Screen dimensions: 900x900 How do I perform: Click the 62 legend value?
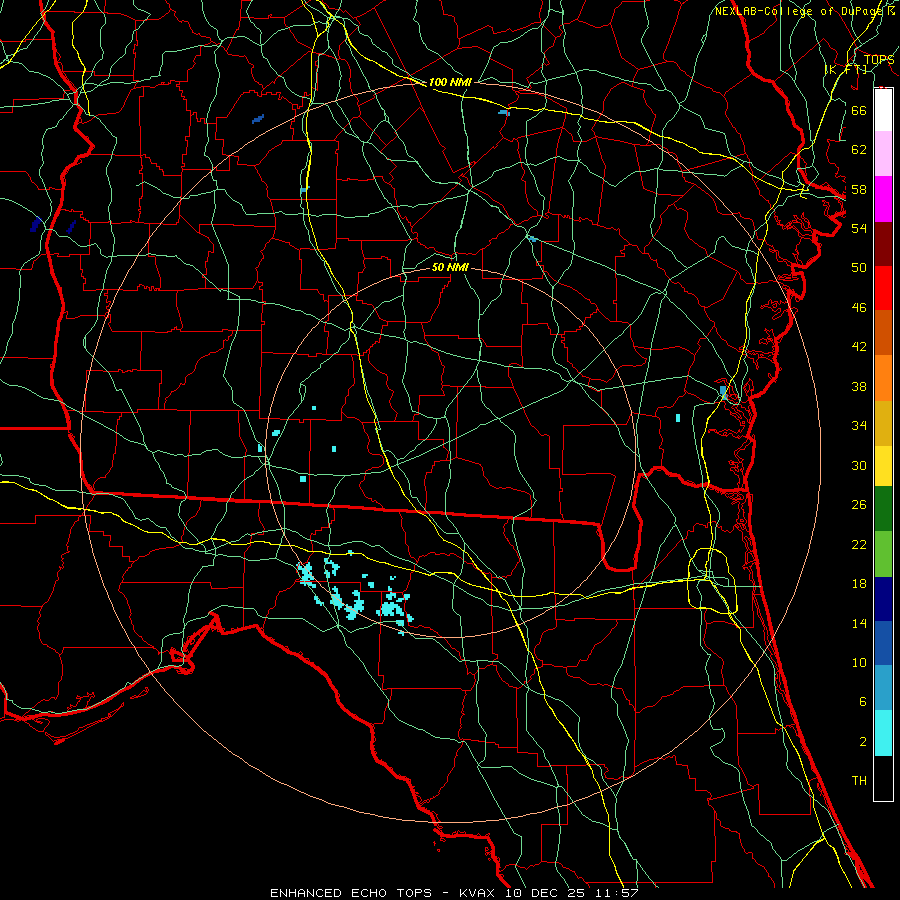point(859,150)
